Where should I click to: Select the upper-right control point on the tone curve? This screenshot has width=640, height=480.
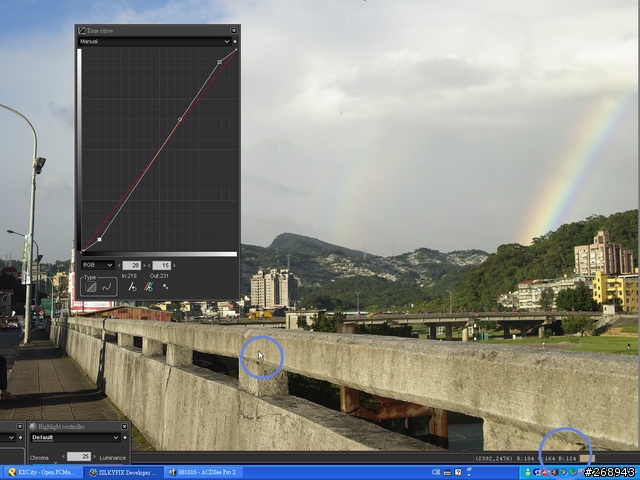(220, 62)
